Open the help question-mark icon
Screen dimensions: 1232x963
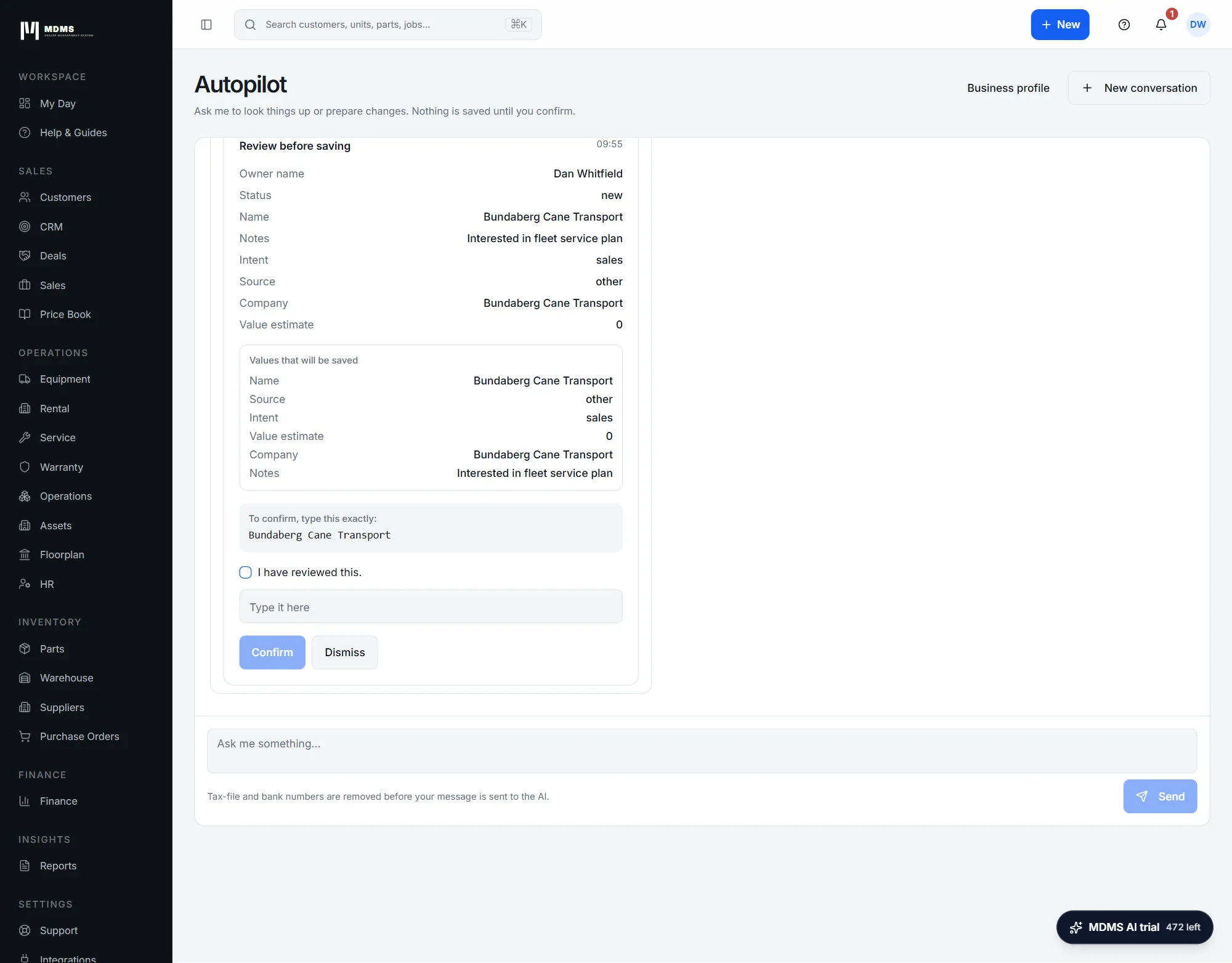click(1124, 25)
